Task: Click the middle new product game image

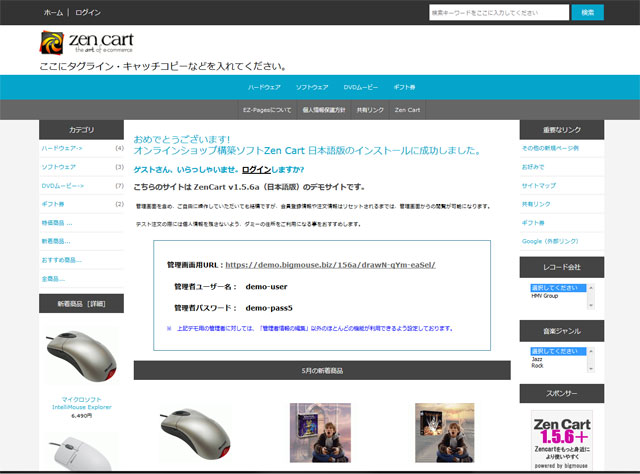Action: [x=320, y=433]
